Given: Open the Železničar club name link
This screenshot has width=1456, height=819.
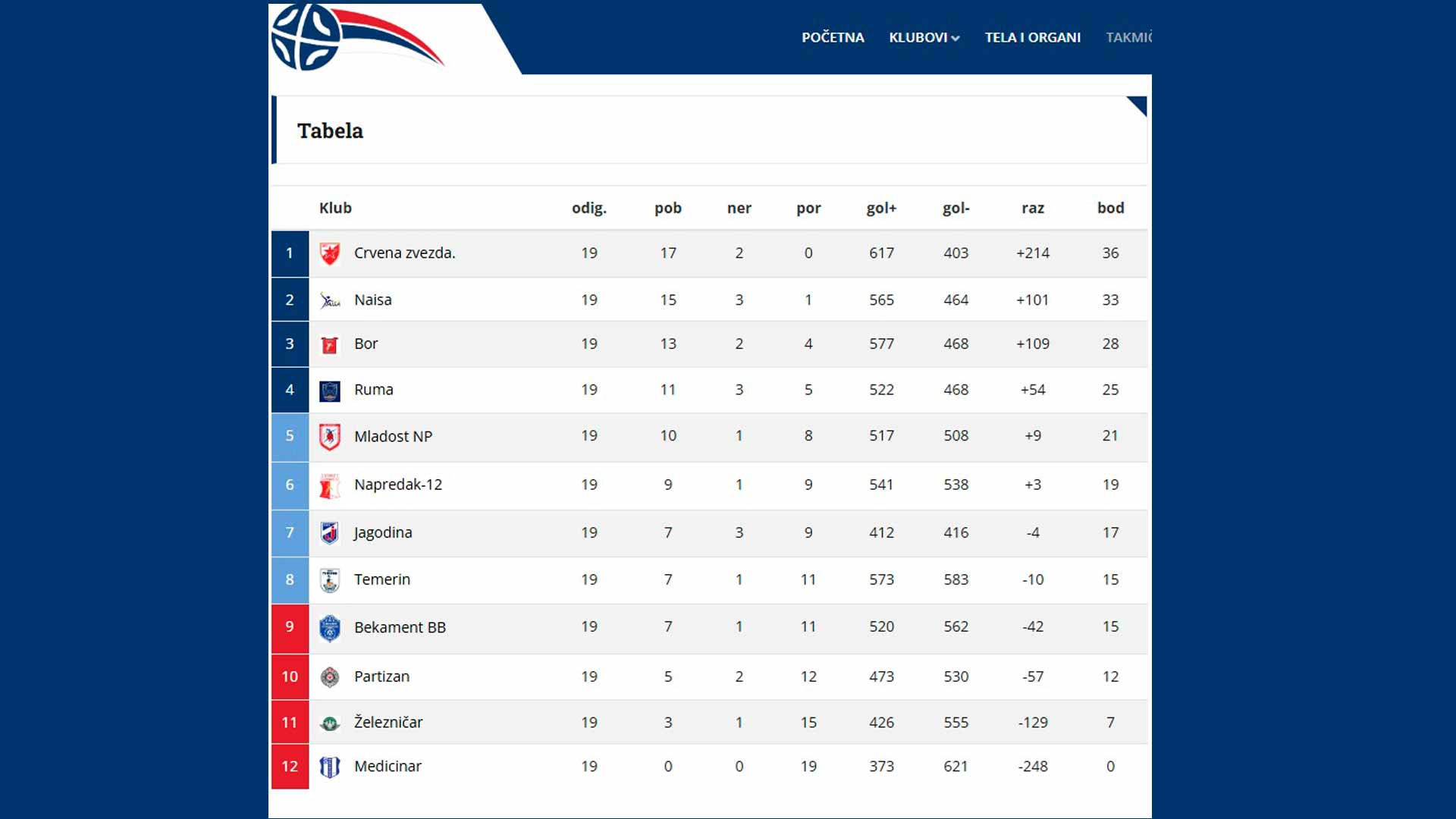Looking at the screenshot, I should click(388, 723).
